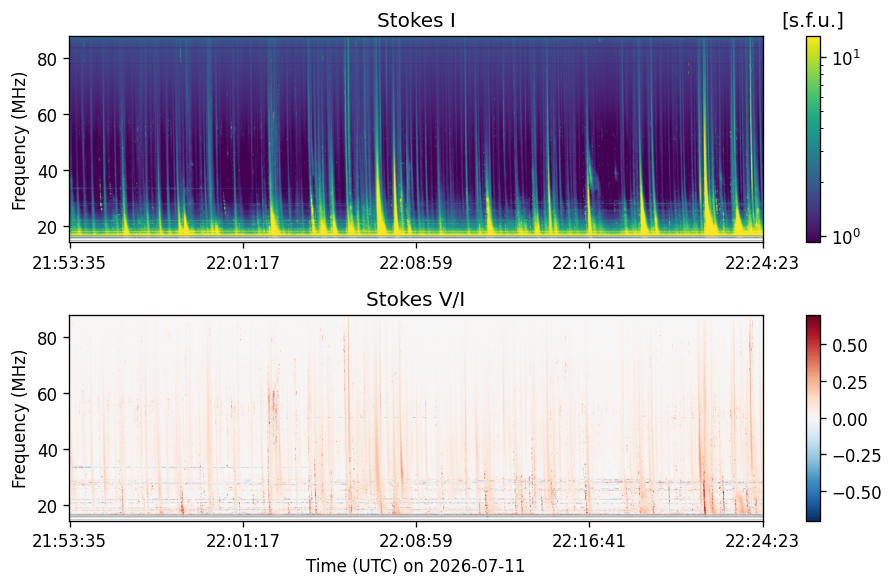Click the 22:01:17 tick under Stokes I
The height and width of the screenshot is (587, 894).
tap(243, 263)
